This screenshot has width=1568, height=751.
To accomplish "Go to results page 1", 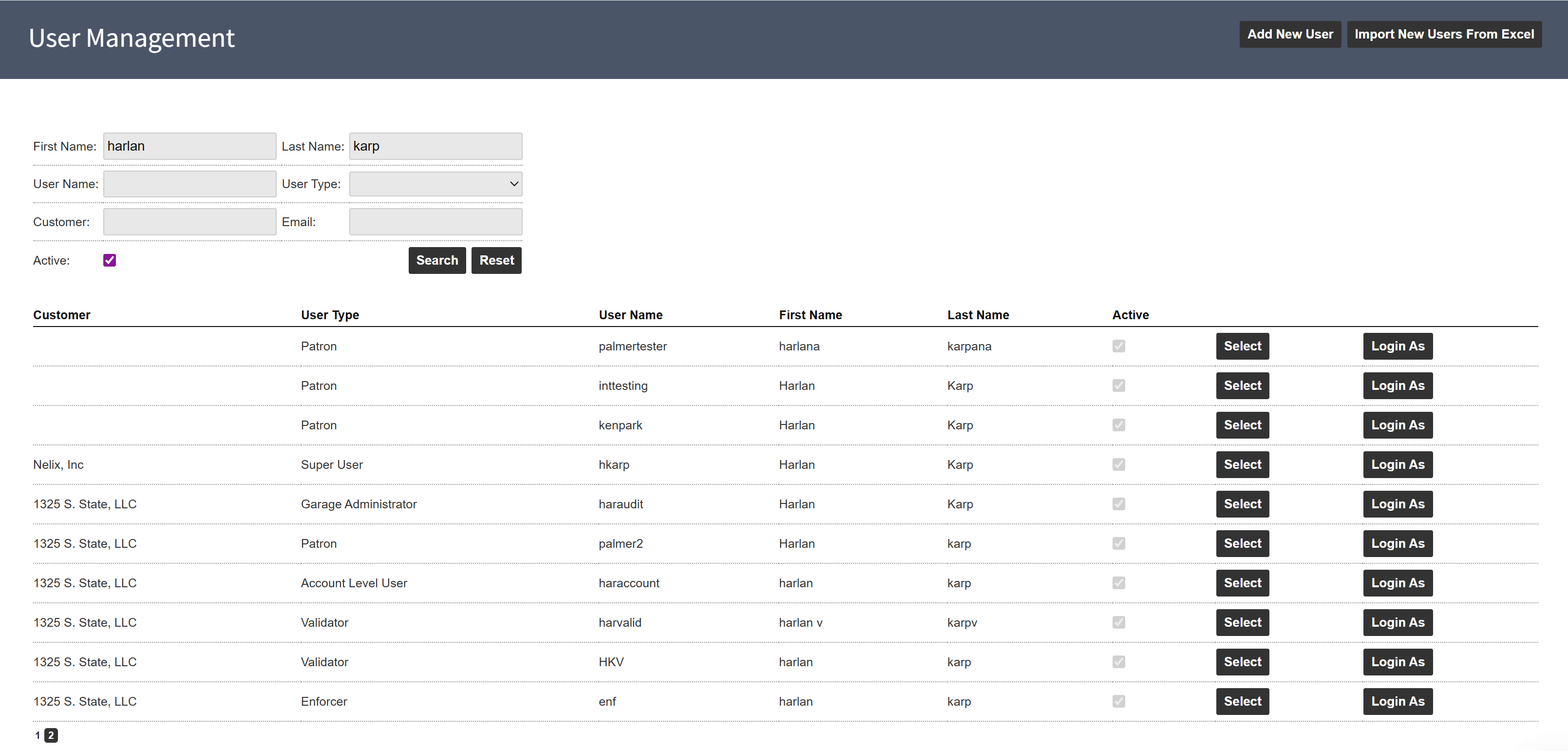I will click(x=38, y=735).
